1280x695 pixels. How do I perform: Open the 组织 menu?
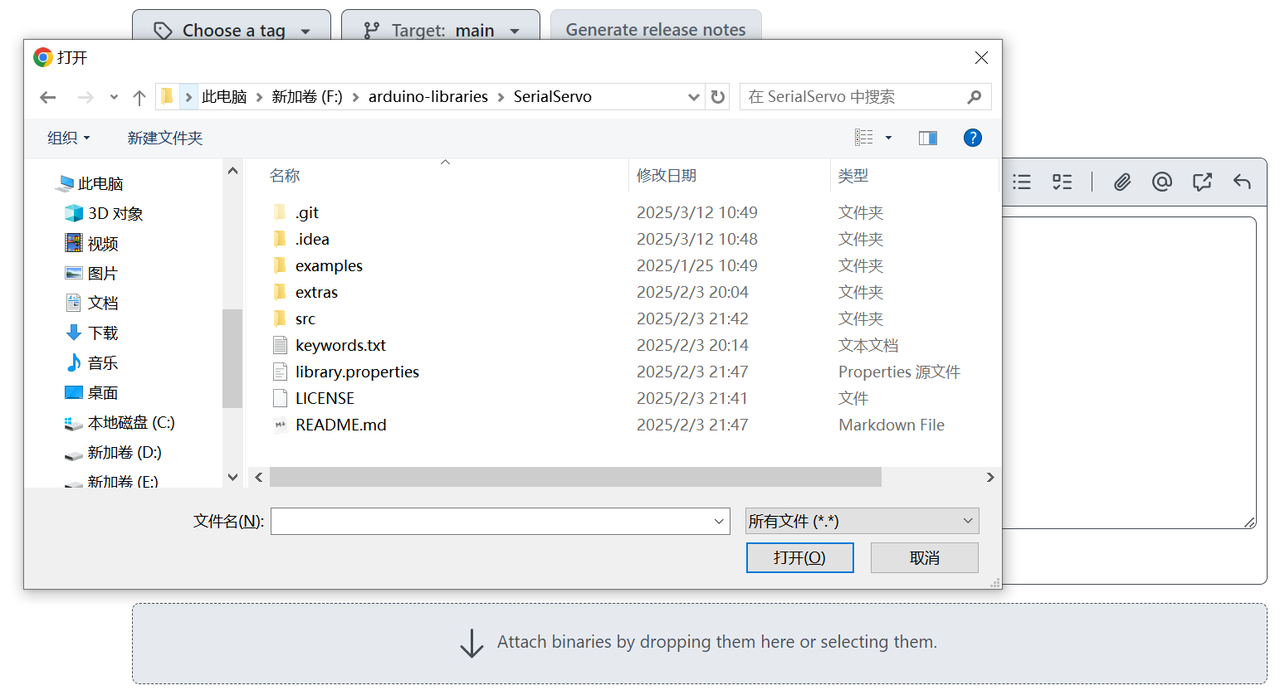[68, 138]
